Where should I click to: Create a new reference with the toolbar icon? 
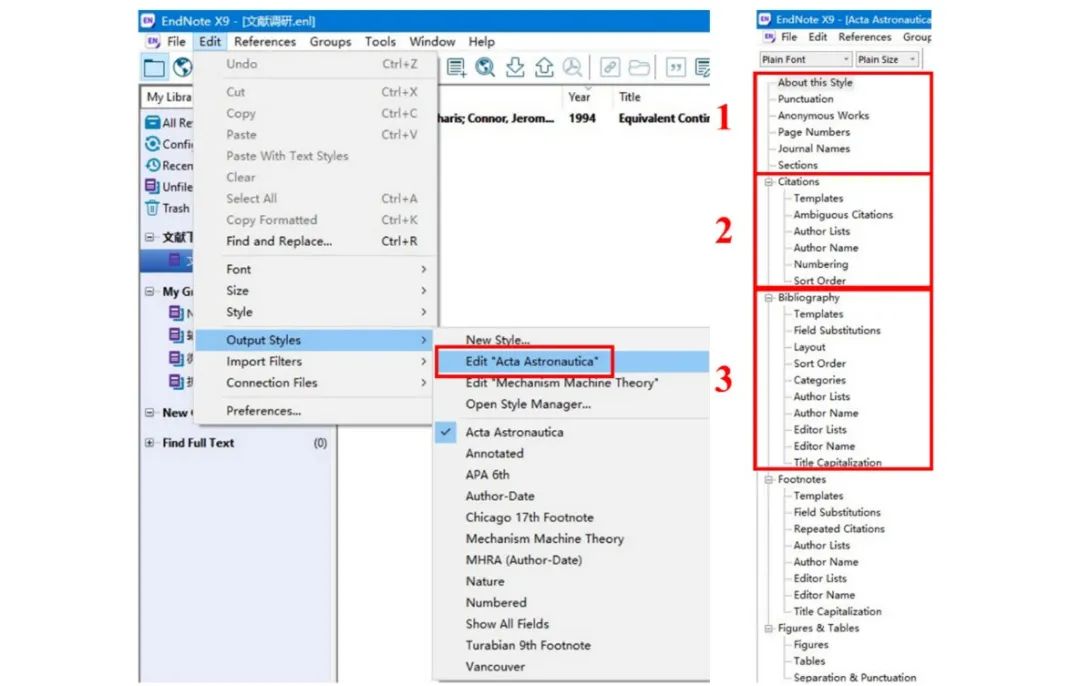point(456,67)
